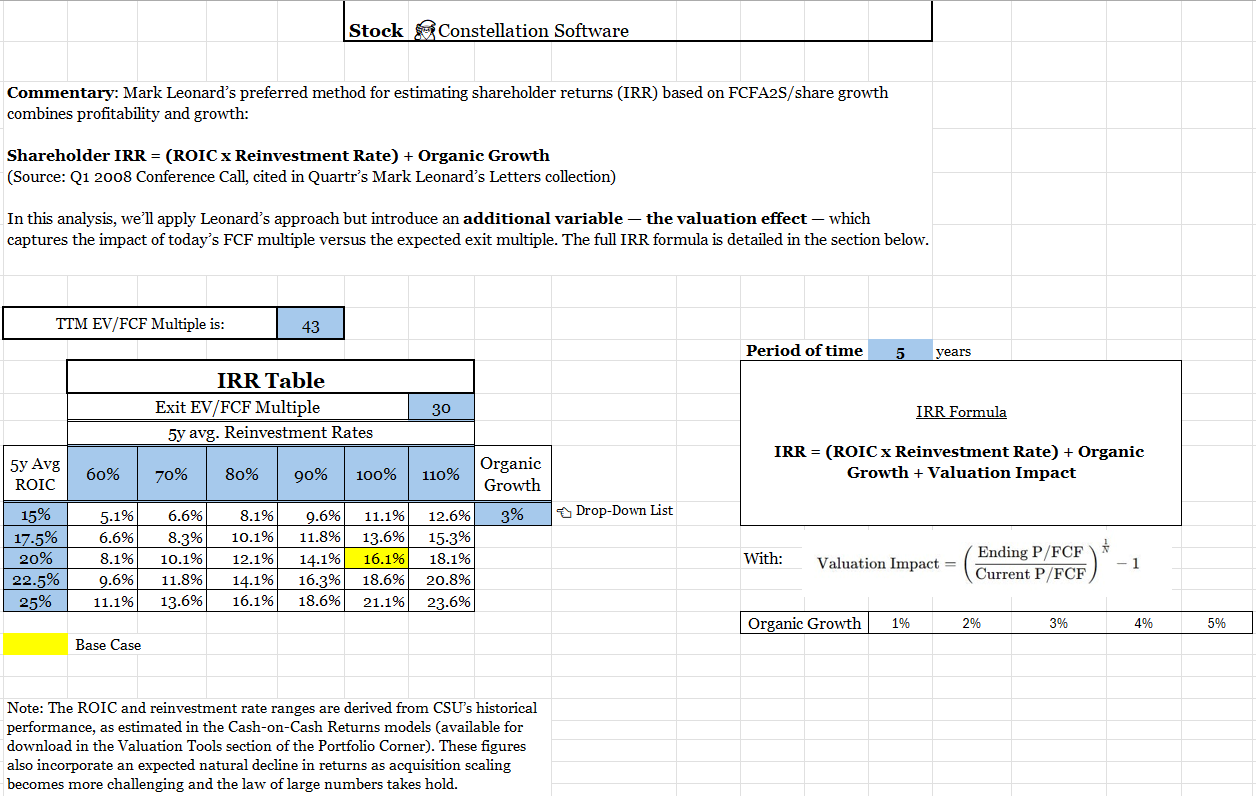Click the Note paragraph about ROIC ranges
The image size is (1256, 796).
point(272,746)
